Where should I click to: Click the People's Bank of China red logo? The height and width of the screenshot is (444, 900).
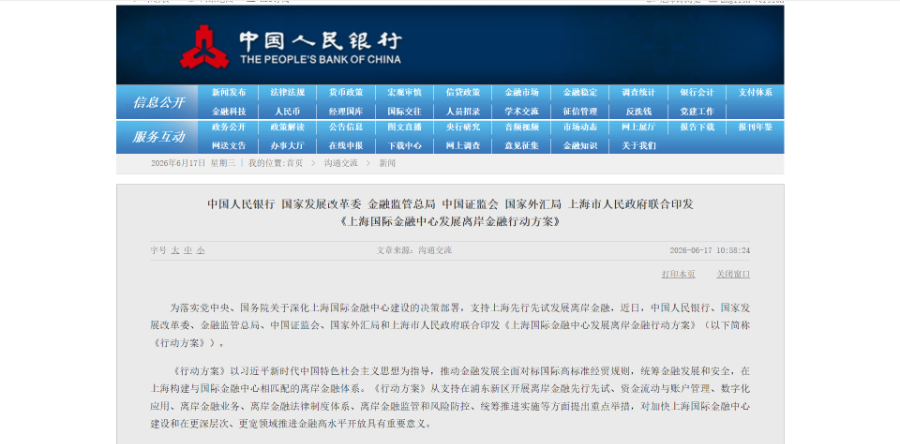click(204, 47)
